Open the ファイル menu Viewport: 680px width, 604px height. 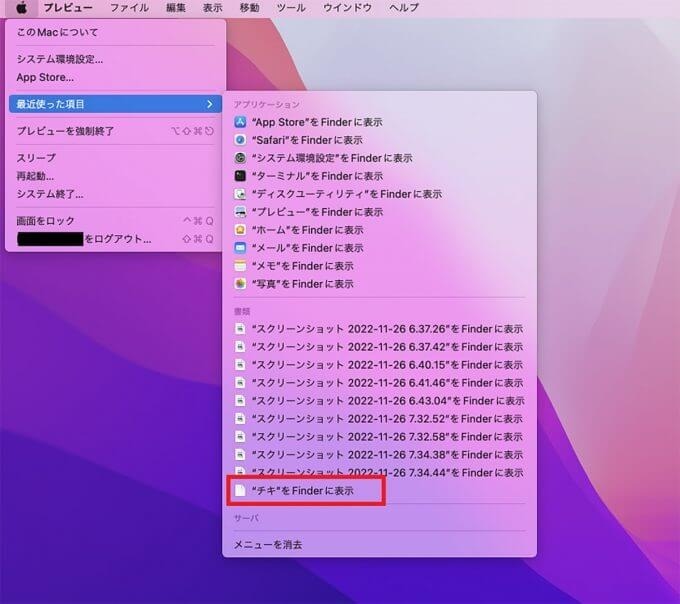(129, 8)
